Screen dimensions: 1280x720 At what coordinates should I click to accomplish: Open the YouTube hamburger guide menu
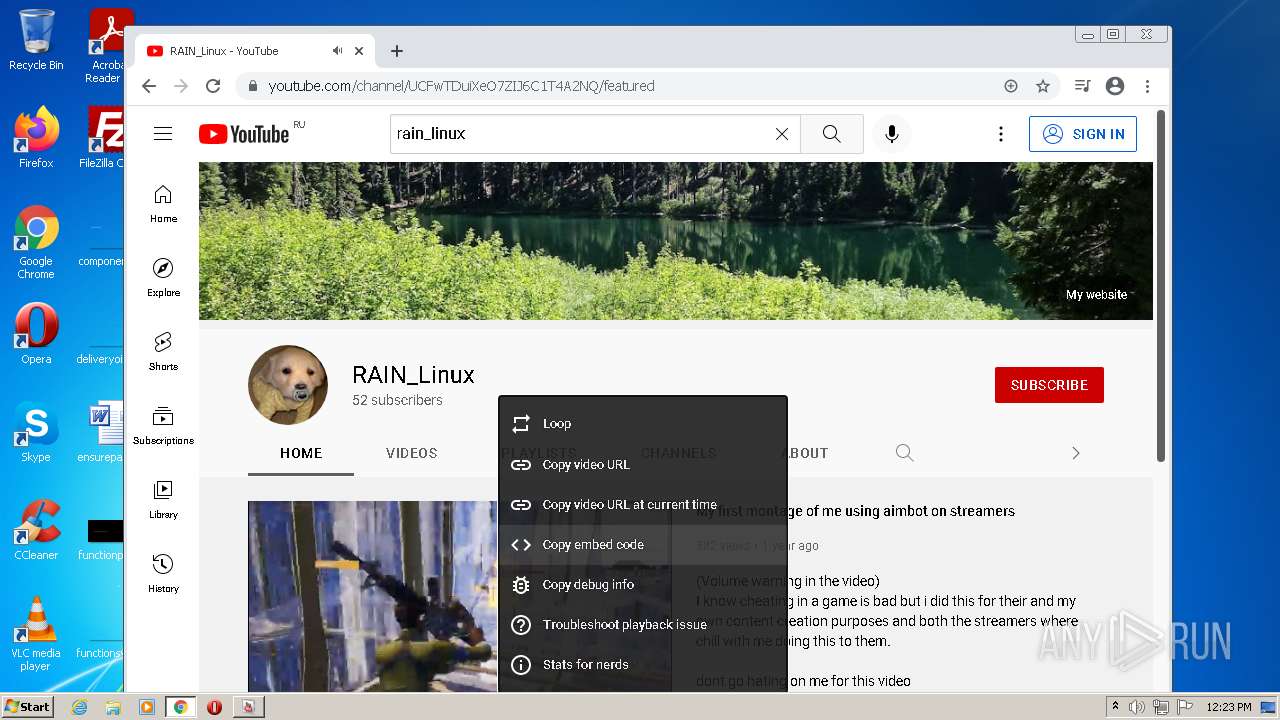pyautogui.click(x=163, y=134)
